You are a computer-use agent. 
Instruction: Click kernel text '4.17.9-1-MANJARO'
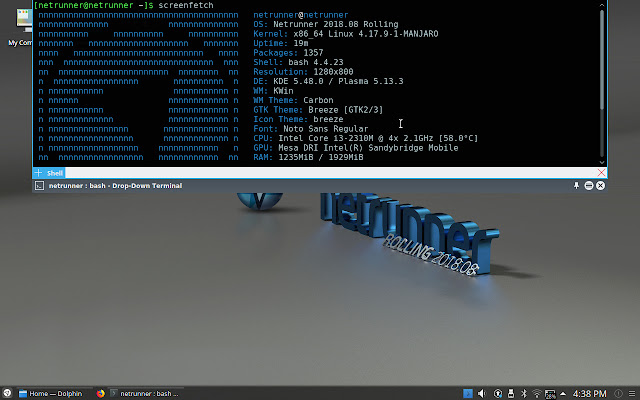(x=398, y=34)
